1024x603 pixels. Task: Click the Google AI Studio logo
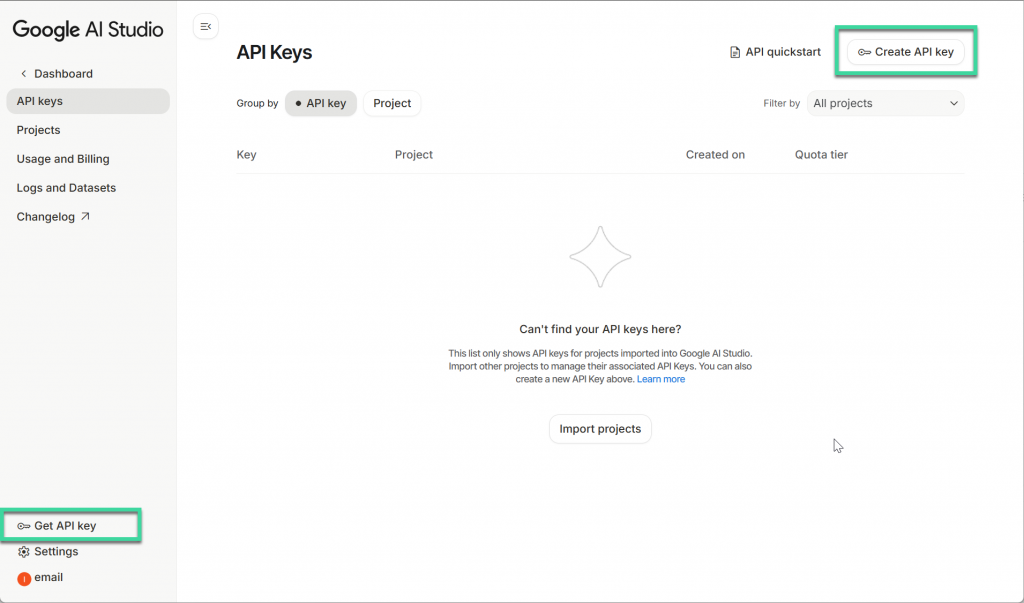88,29
